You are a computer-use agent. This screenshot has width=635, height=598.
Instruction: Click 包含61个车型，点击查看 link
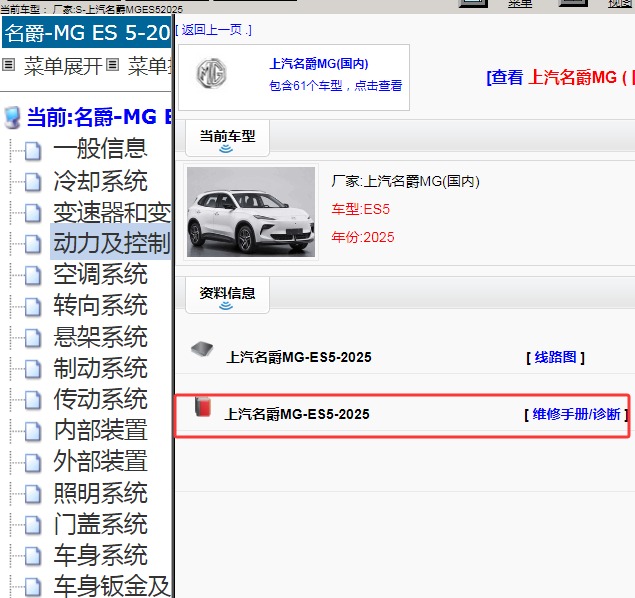(335, 85)
